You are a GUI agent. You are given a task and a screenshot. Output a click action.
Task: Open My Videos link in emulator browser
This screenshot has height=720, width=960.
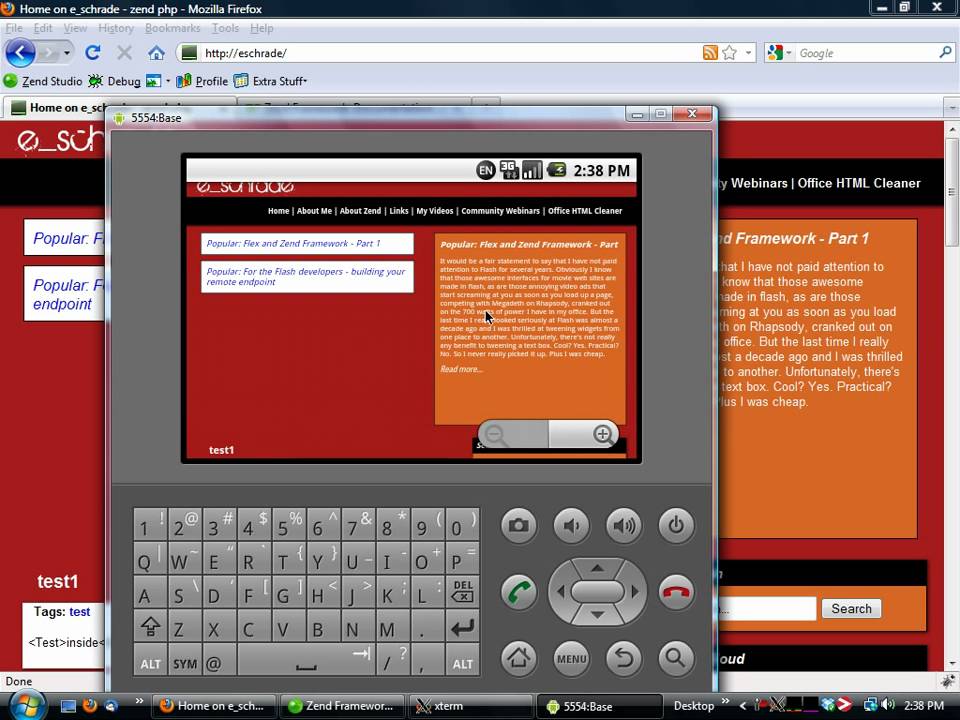coord(435,211)
